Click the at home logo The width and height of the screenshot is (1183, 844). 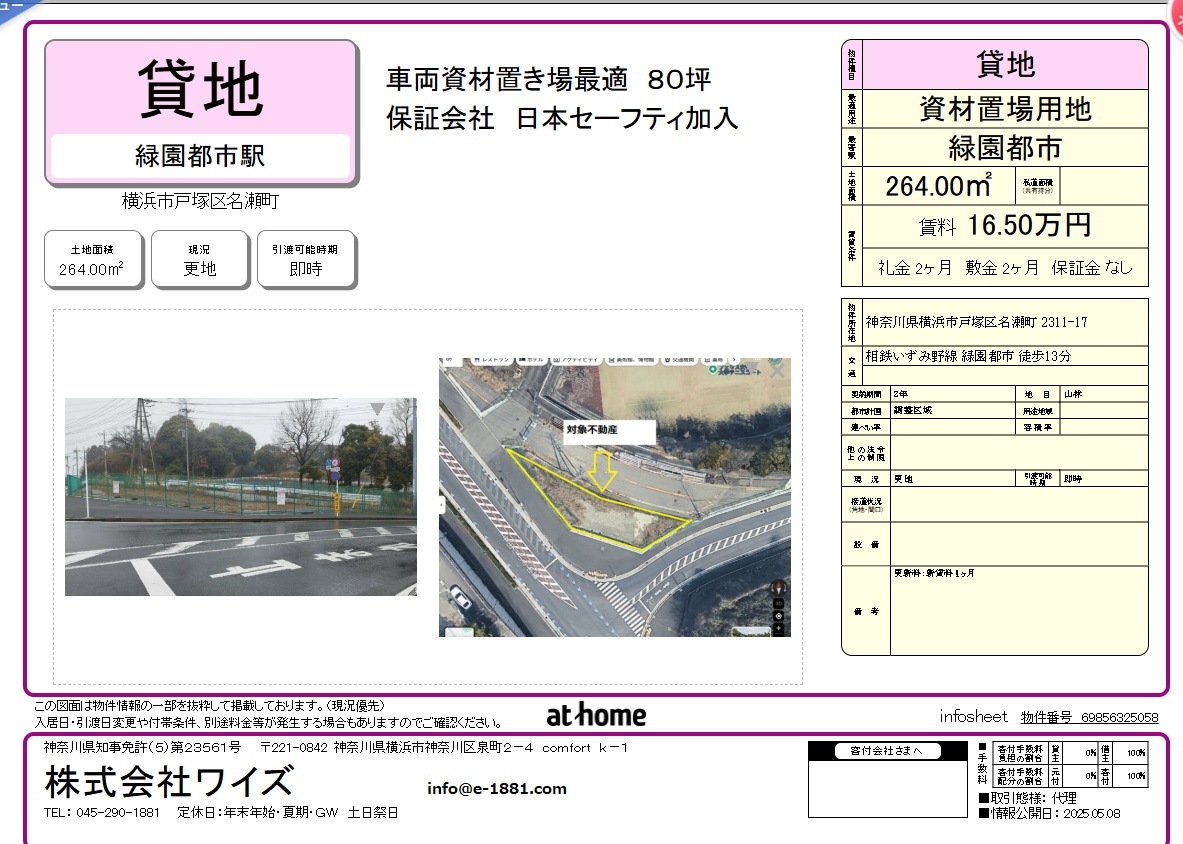coord(596,715)
